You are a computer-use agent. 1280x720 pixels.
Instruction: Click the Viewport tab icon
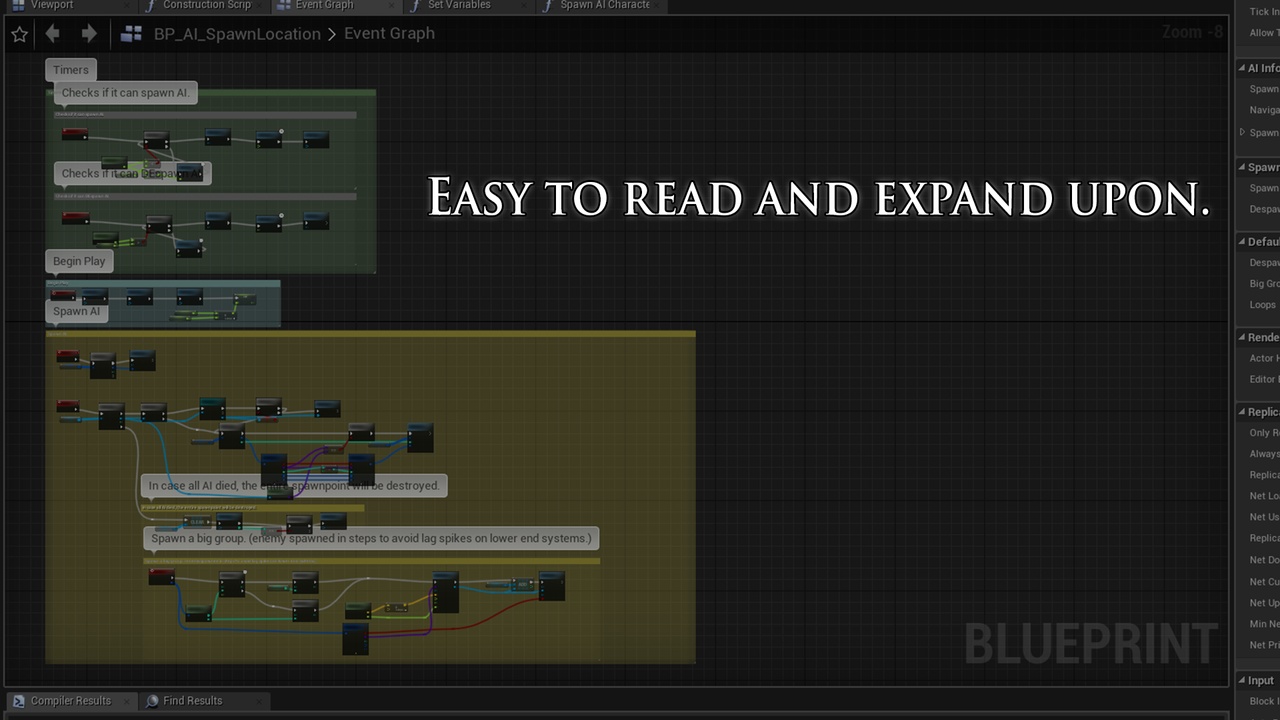[18, 5]
